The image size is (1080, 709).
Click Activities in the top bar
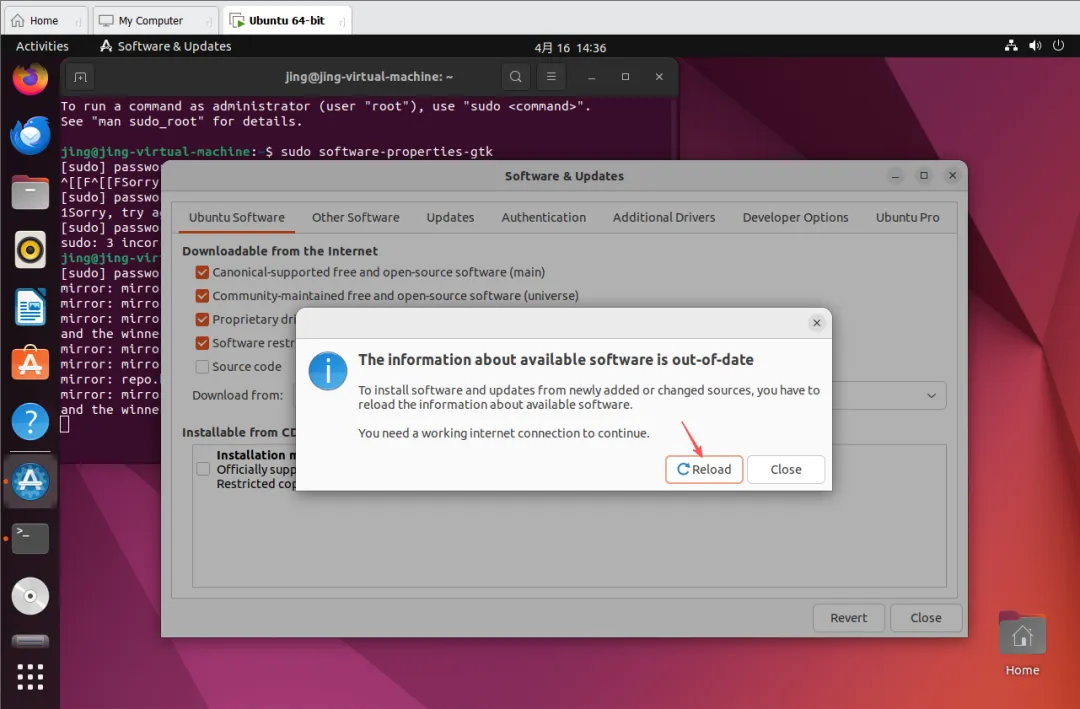coord(42,46)
